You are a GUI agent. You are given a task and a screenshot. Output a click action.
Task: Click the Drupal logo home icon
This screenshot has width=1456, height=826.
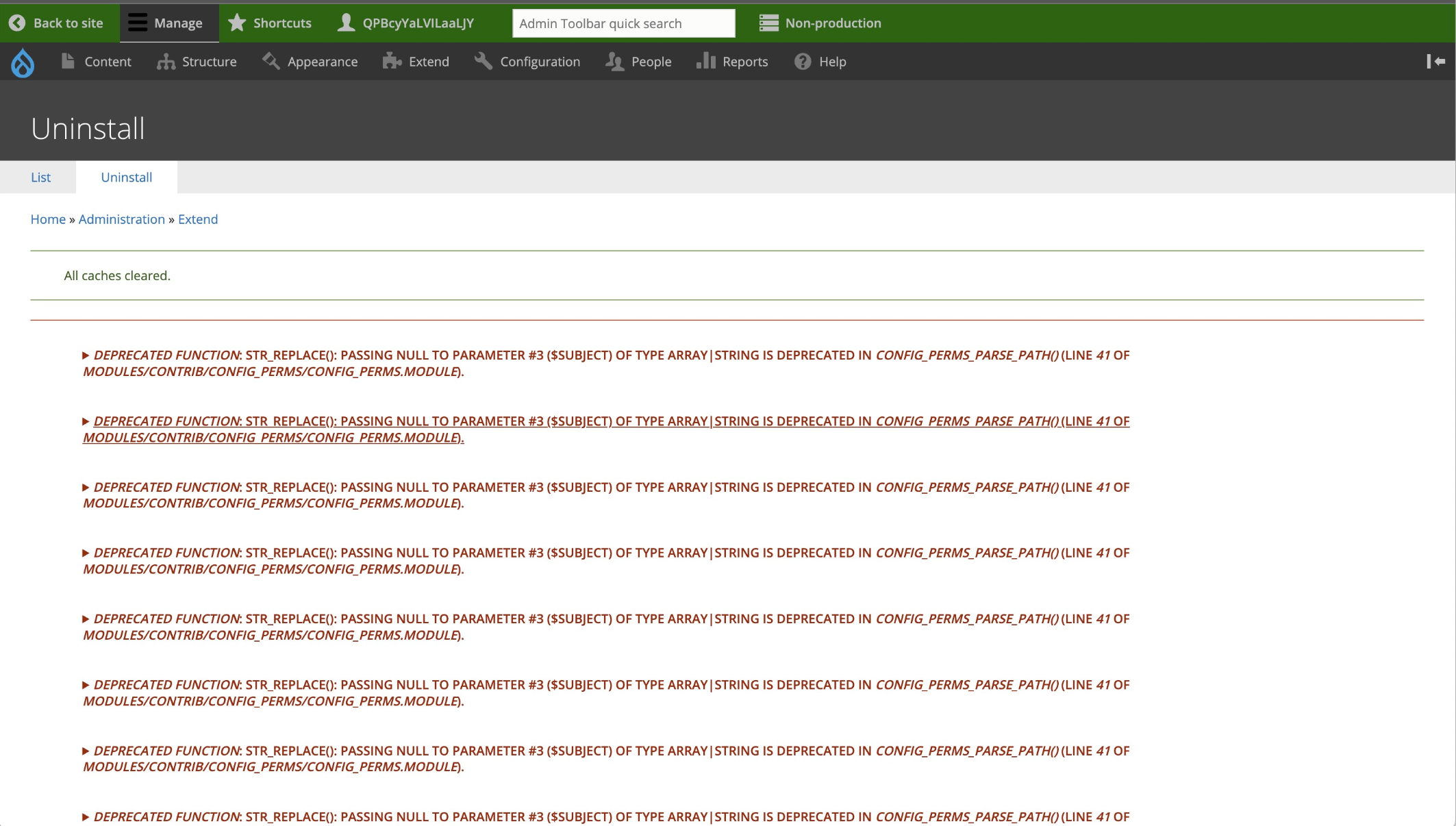tap(23, 62)
